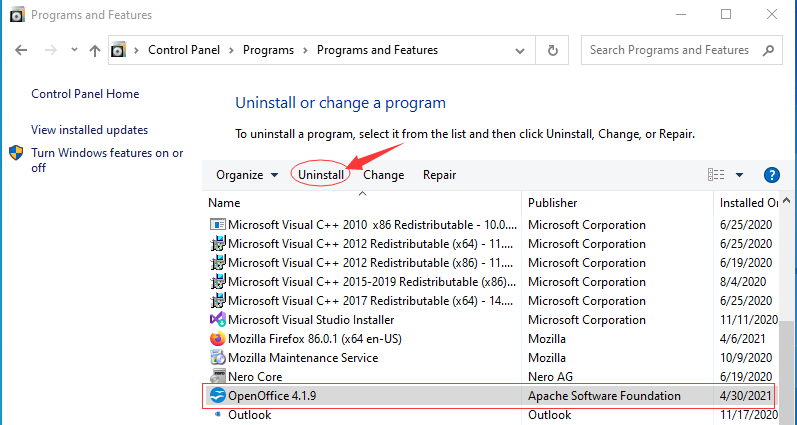Click the Visual C++ 2012 (x64) icon
The height and width of the screenshot is (425, 797).
(218, 244)
